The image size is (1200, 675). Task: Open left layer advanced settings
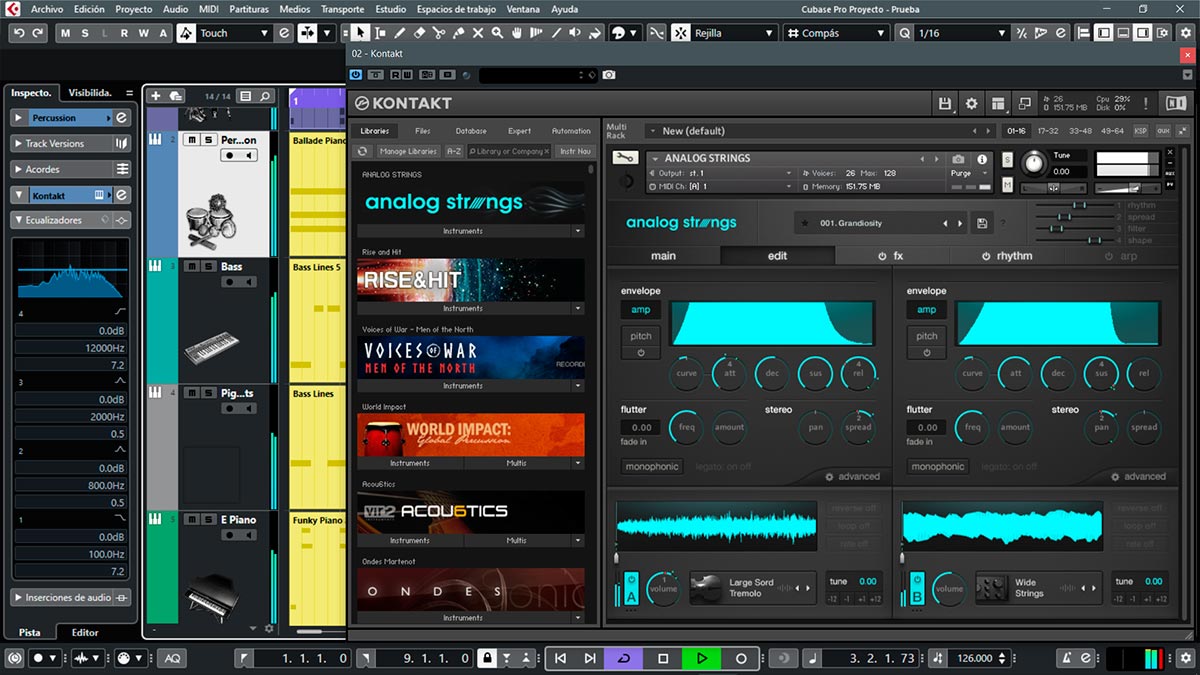click(x=853, y=477)
